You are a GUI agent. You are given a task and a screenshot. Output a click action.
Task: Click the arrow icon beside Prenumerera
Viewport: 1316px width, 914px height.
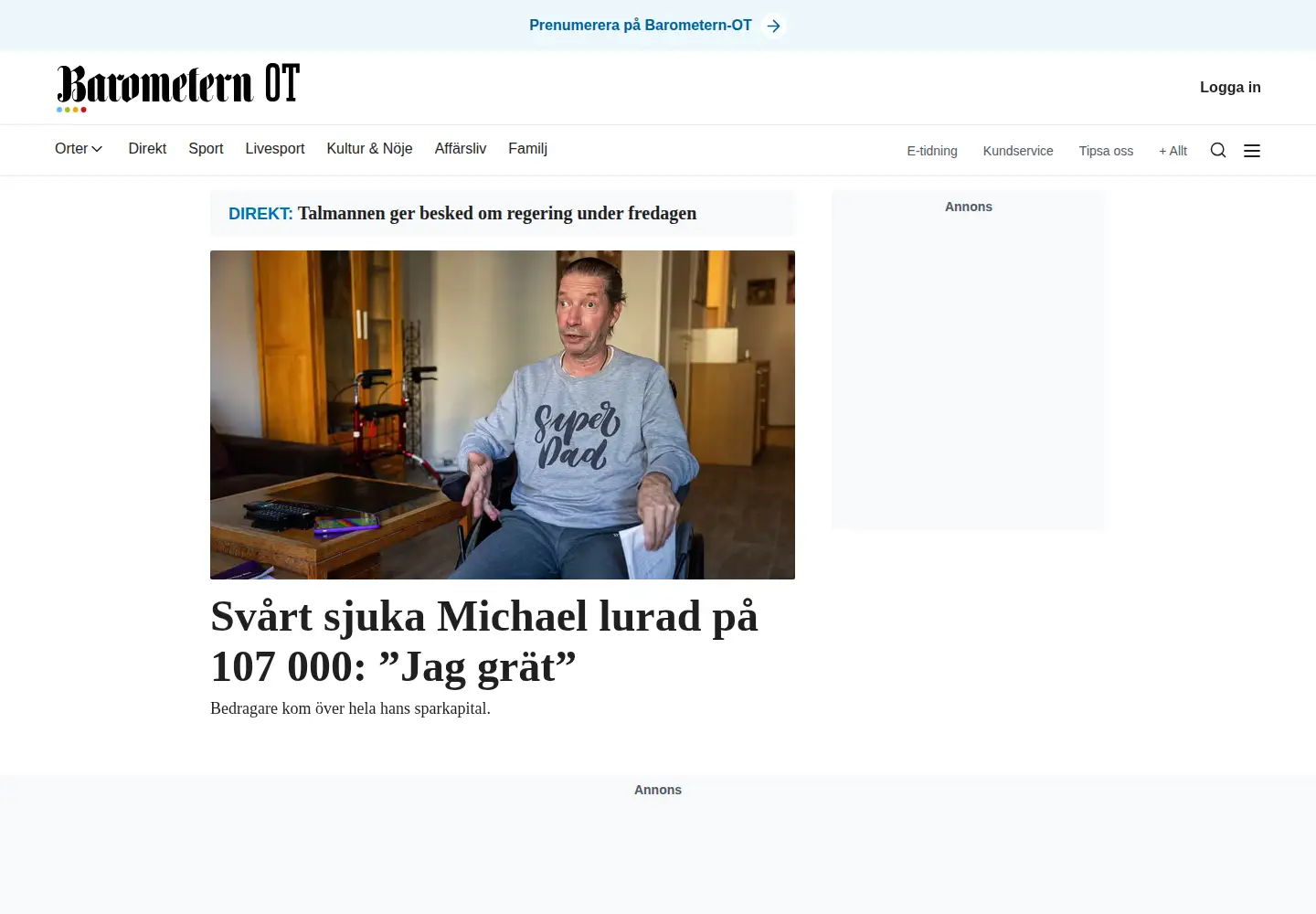click(x=774, y=26)
